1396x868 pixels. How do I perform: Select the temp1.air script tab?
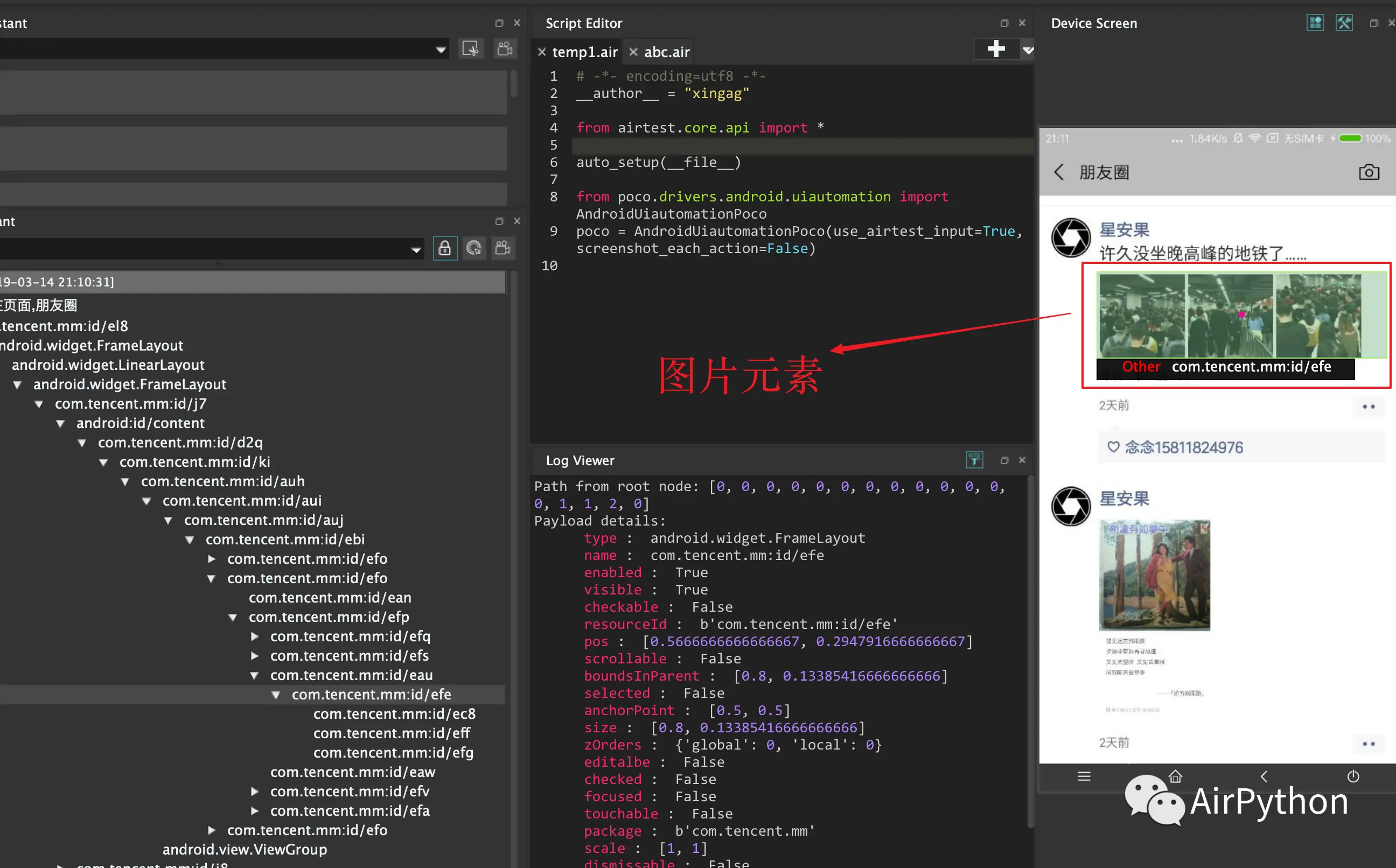click(x=584, y=52)
